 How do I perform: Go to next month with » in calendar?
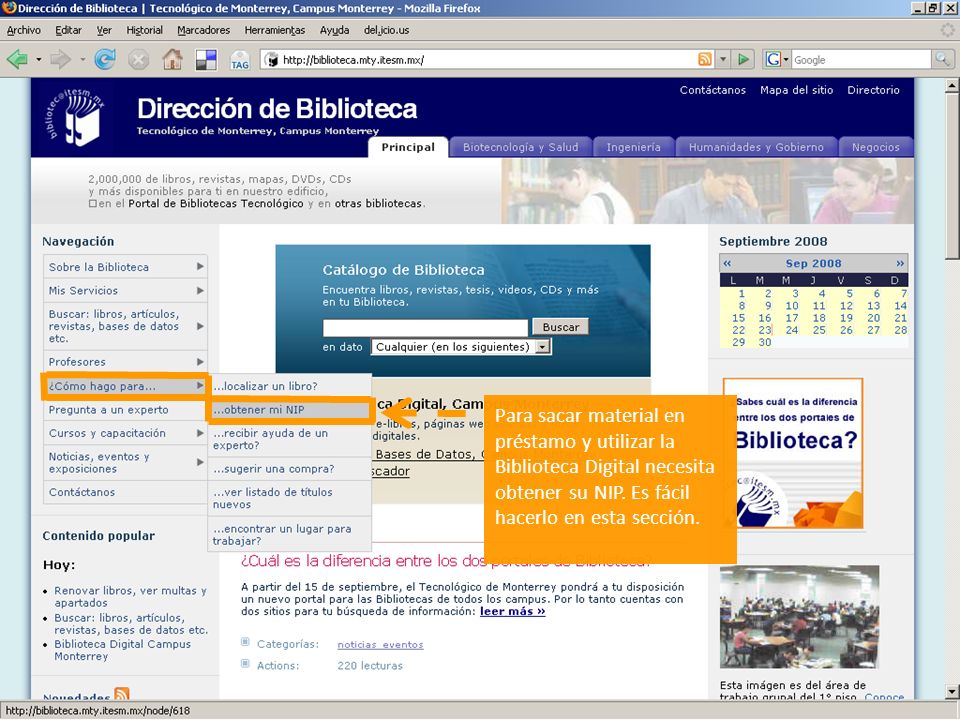coord(900,263)
